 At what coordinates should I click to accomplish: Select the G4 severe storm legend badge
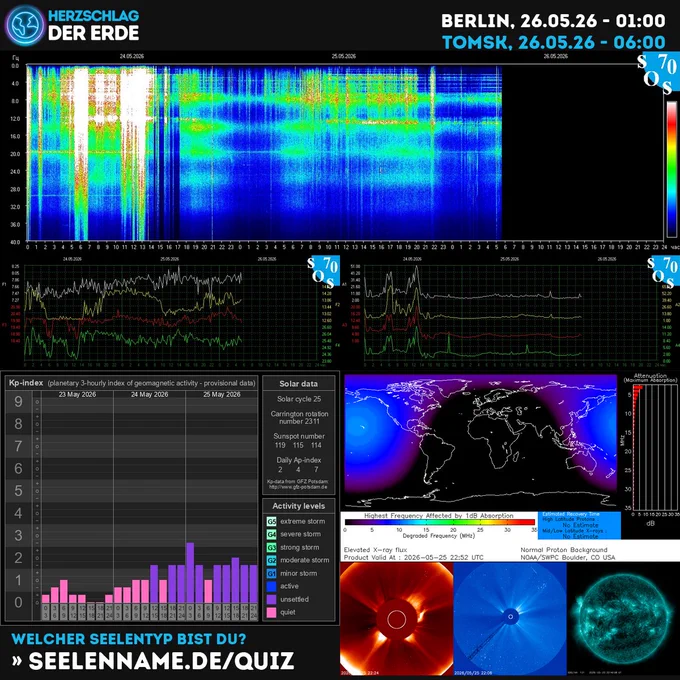pyautogui.click(x=271, y=534)
